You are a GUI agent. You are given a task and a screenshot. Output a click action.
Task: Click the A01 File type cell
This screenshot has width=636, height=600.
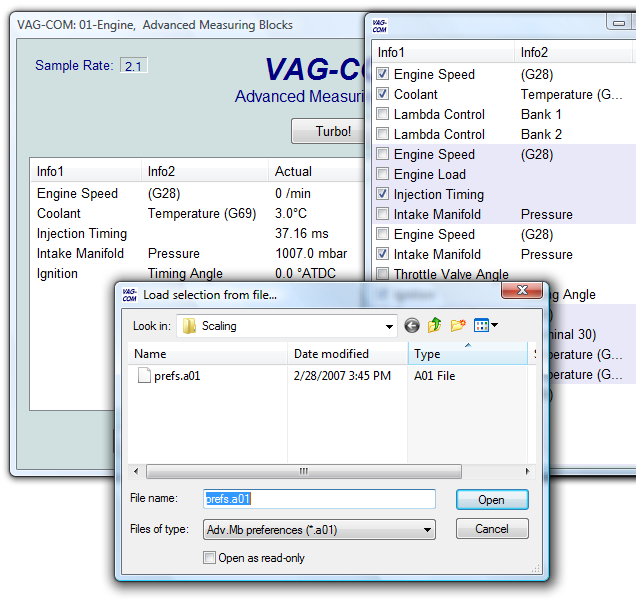coord(434,376)
